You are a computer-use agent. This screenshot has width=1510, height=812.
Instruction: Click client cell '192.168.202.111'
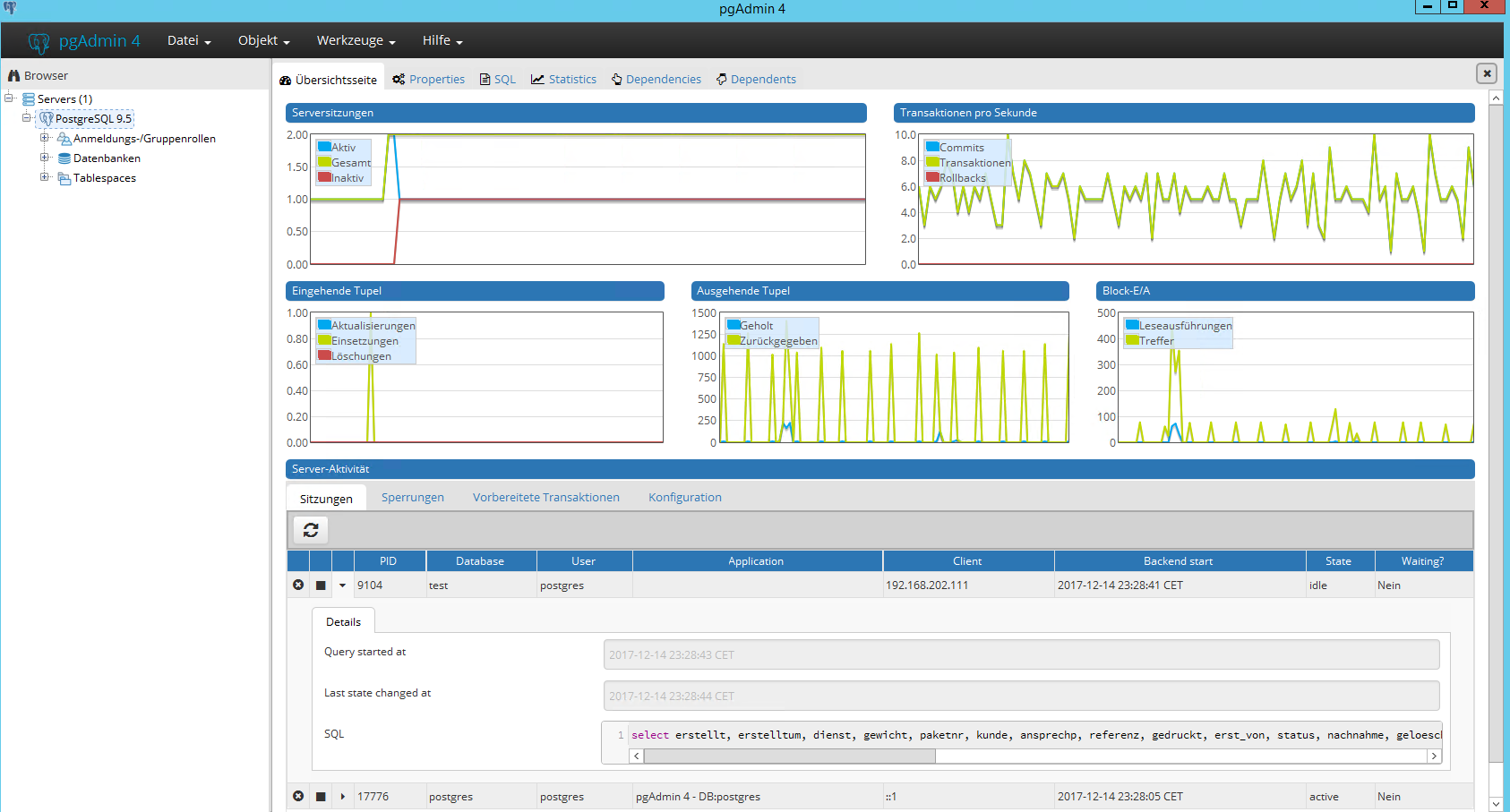click(x=927, y=585)
